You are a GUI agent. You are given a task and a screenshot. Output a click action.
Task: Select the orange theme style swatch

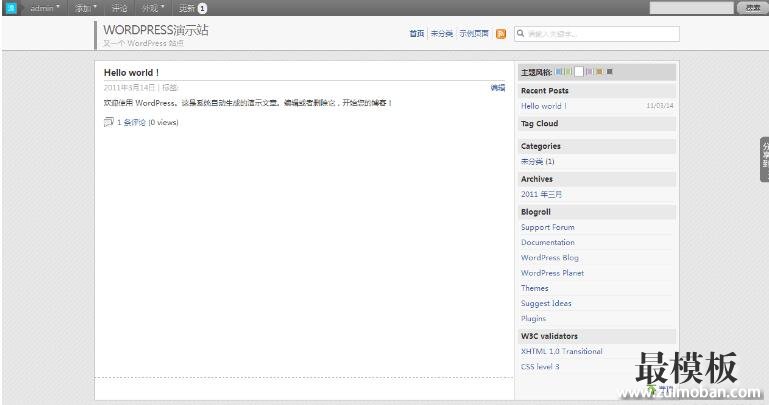(599, 72)
